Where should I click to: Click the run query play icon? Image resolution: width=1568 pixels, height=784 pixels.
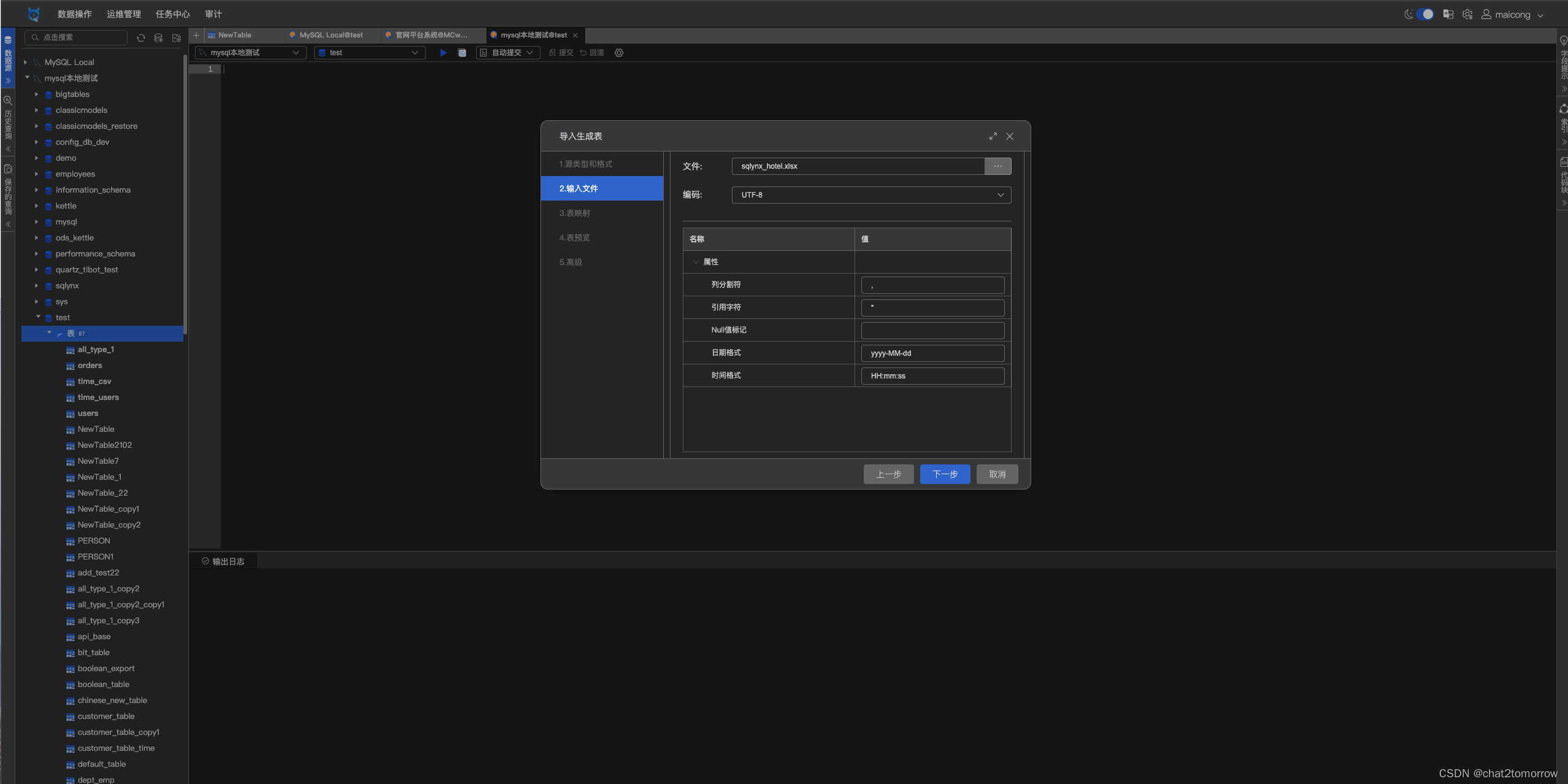[x=443, y=53]
